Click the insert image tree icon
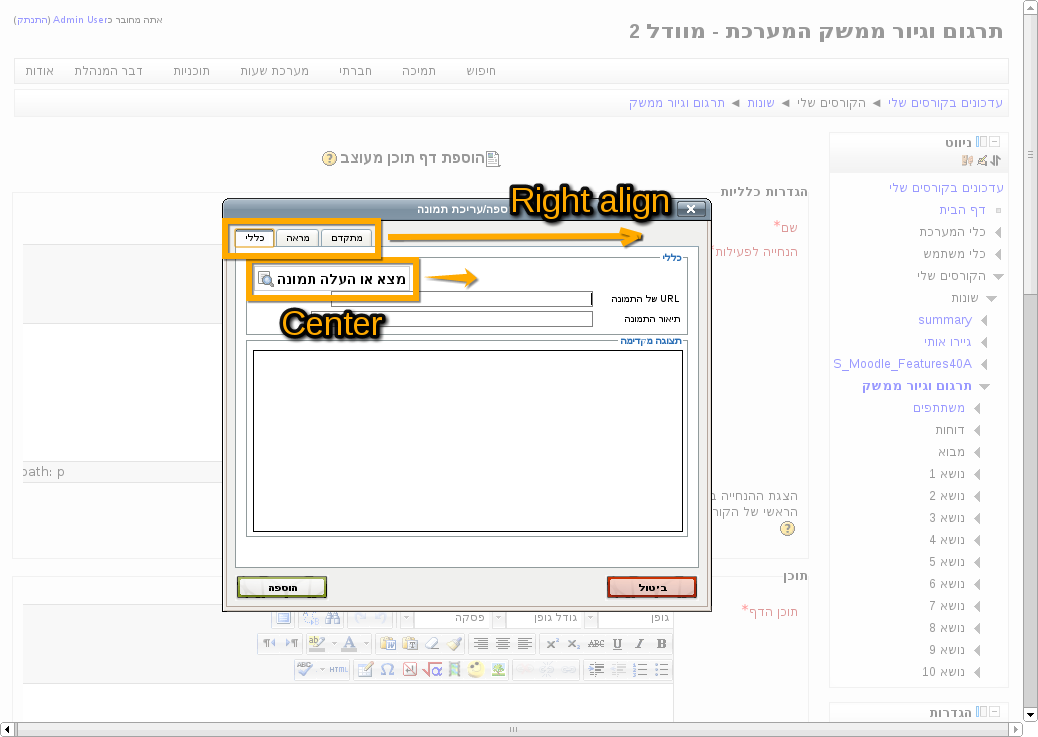Viewport: 1038px width, 737px height. pos(498,670)
